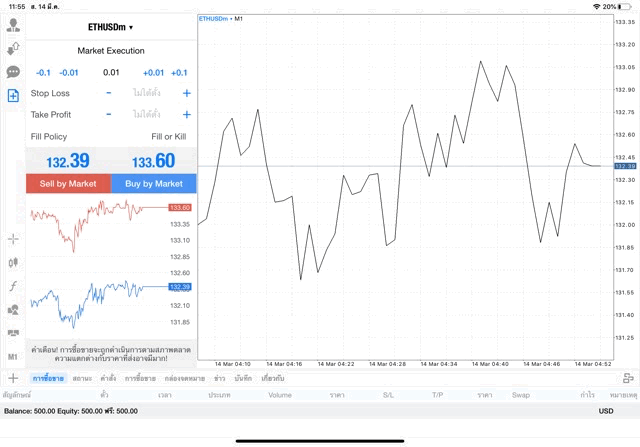Screen dimensions: 640x447
Task: Expand the Market Execution order type selector
Action: [110, 50]
